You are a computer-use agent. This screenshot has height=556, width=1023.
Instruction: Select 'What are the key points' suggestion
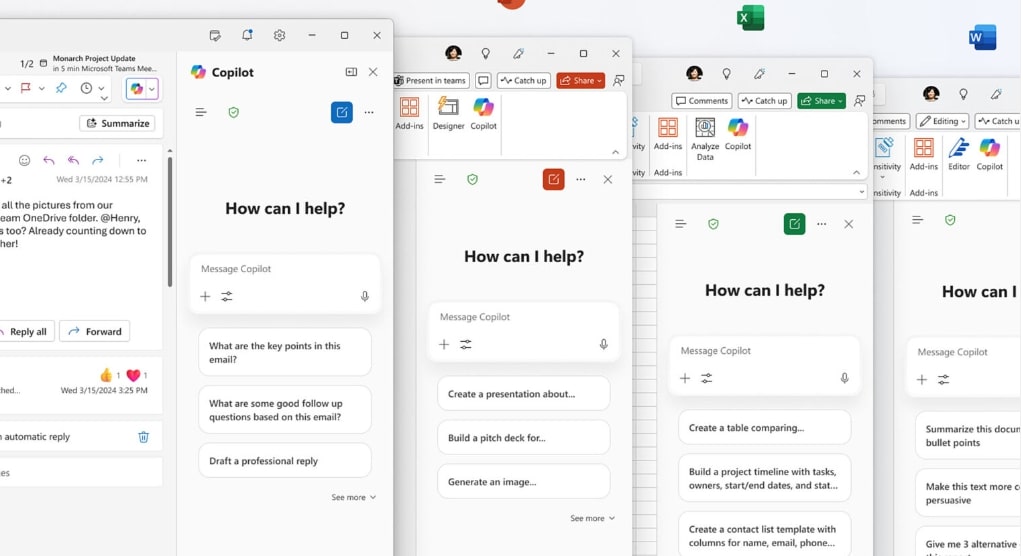(x=285, y=352)
